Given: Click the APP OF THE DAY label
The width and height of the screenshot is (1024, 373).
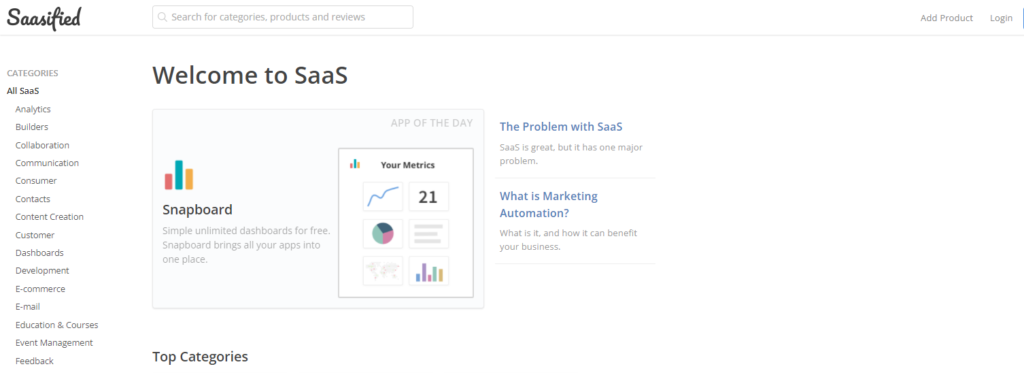Looking at the screenshot, I should [x=432, y=123].
